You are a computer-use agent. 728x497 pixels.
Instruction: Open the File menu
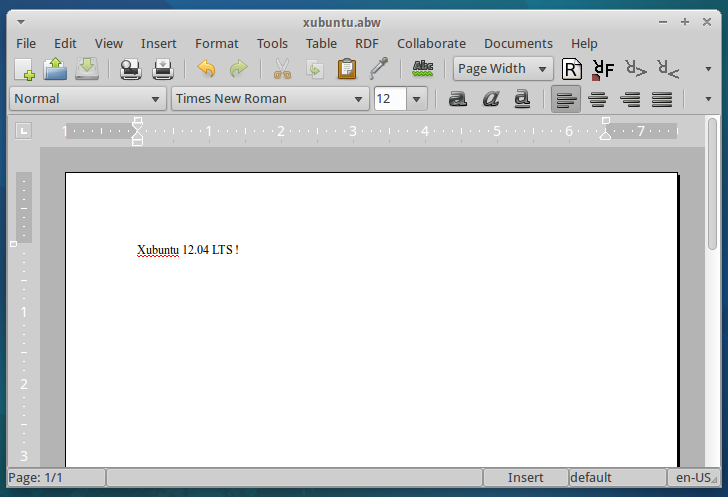pos(26,44)
